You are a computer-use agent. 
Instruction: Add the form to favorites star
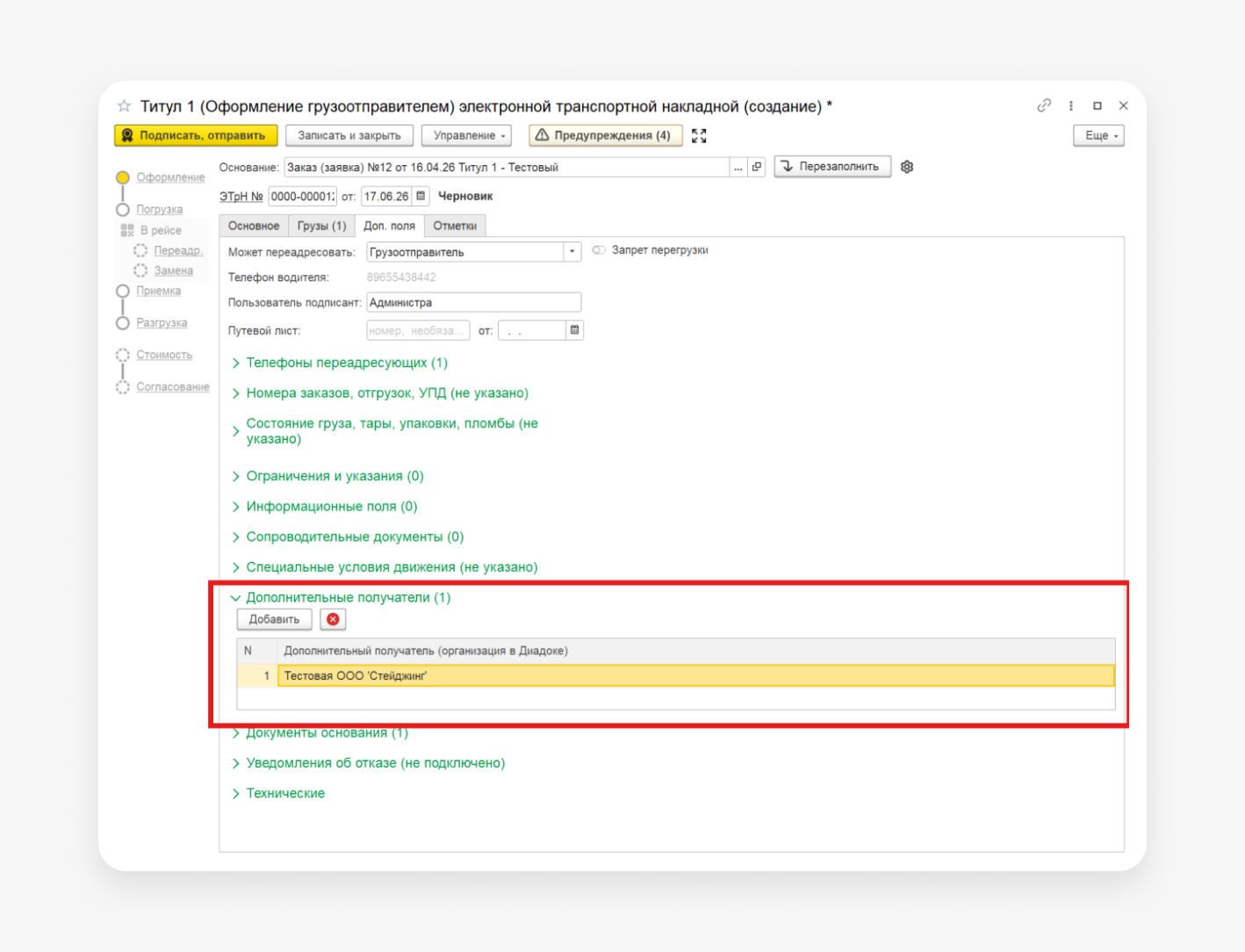[x=124, y=106]
